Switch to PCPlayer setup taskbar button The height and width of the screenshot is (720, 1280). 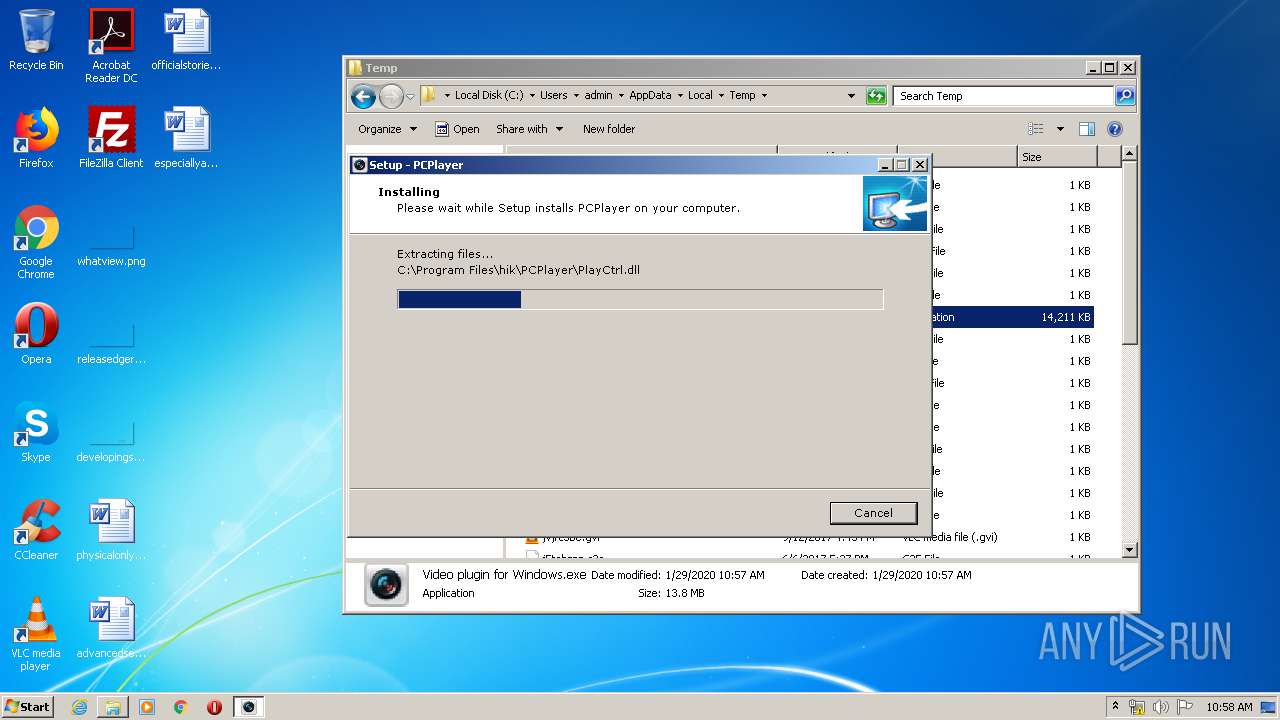coord(248,707)
